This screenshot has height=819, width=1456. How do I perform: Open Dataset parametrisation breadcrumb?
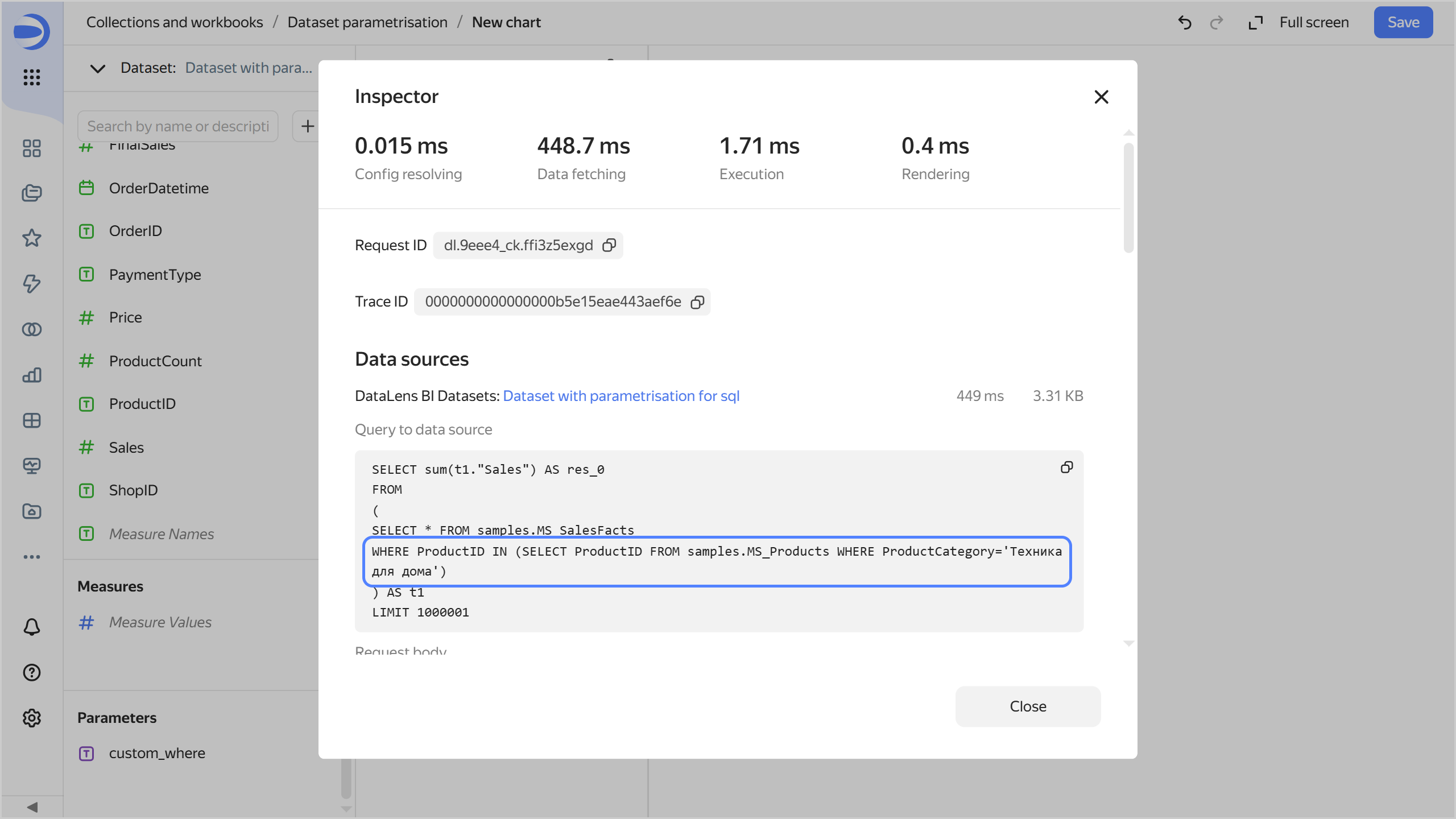(x=367, y=22)
